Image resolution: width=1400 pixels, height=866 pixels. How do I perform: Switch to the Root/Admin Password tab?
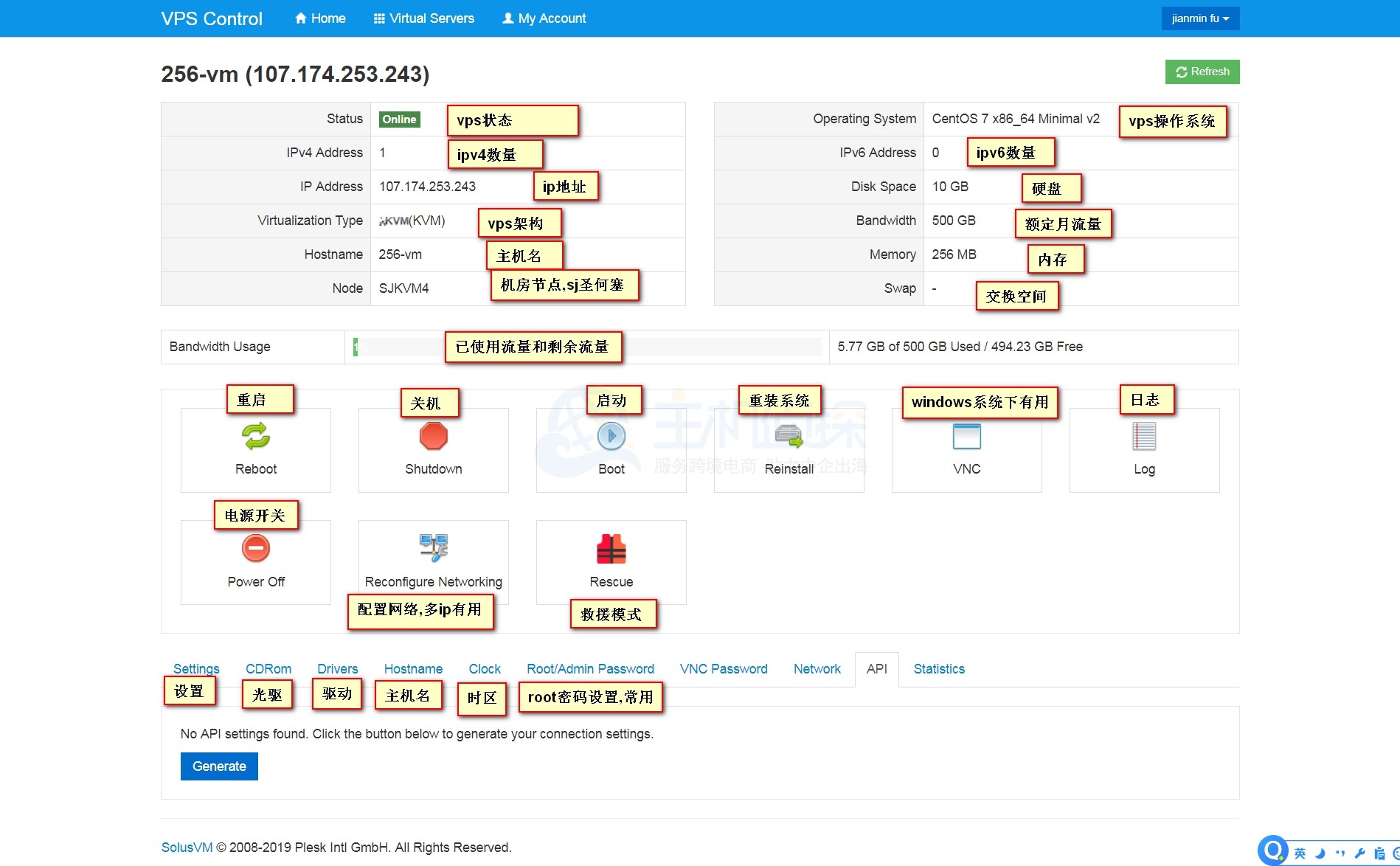click(590, 668)
